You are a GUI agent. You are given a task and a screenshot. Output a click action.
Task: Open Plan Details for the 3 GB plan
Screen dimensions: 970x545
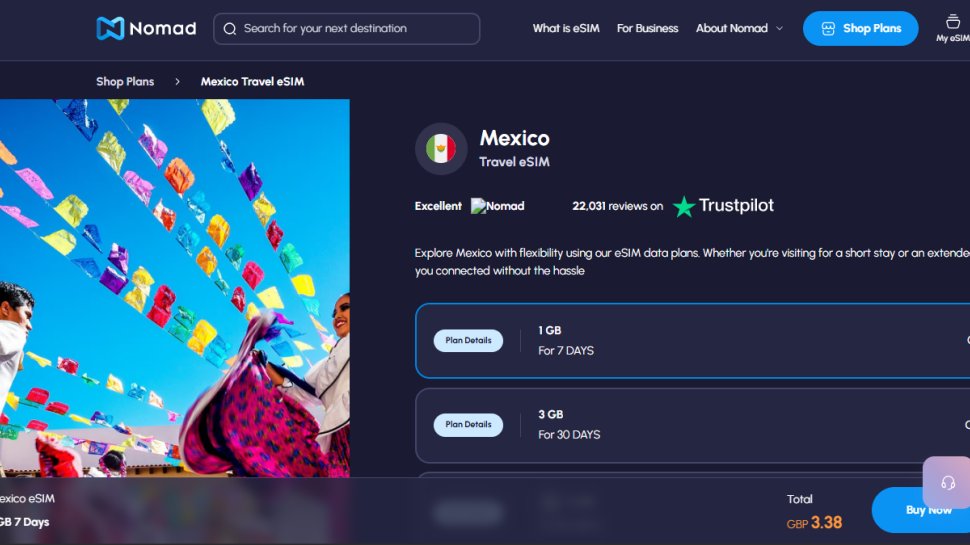point(468,424)
